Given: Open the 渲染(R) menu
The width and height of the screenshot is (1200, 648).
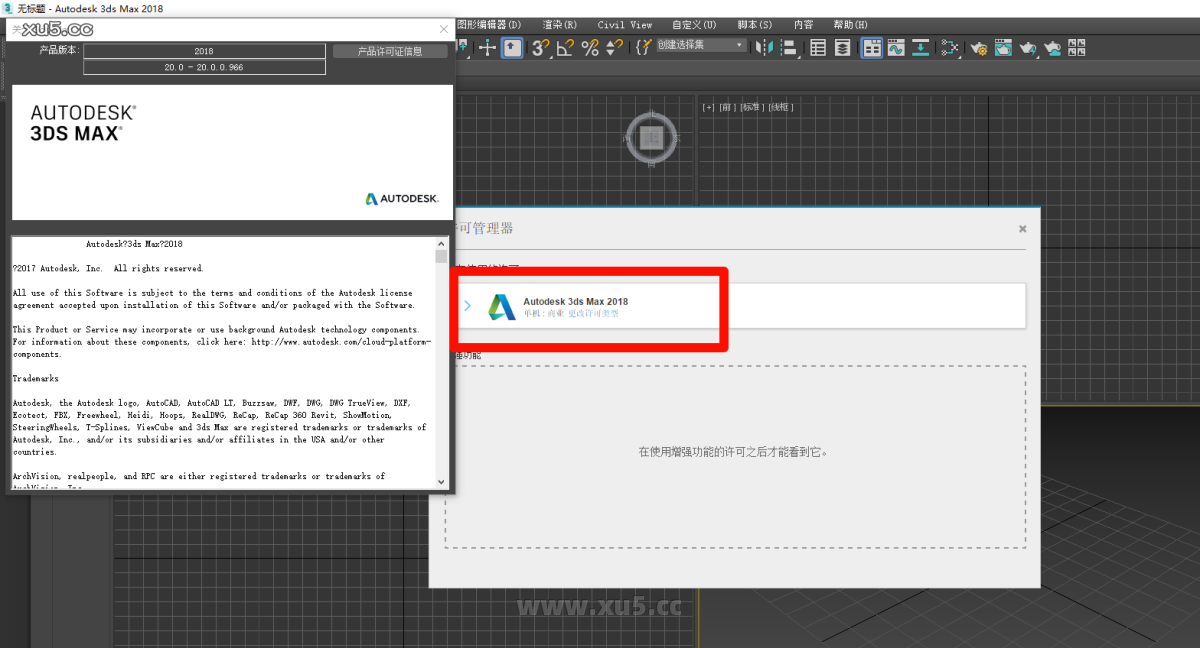Looking at the screenshot, I should [x=559, y=24].
